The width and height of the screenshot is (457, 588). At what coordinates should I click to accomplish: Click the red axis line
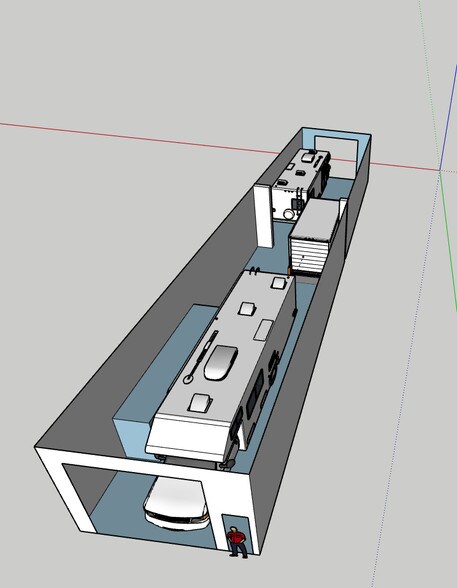(x=139, y=138)
